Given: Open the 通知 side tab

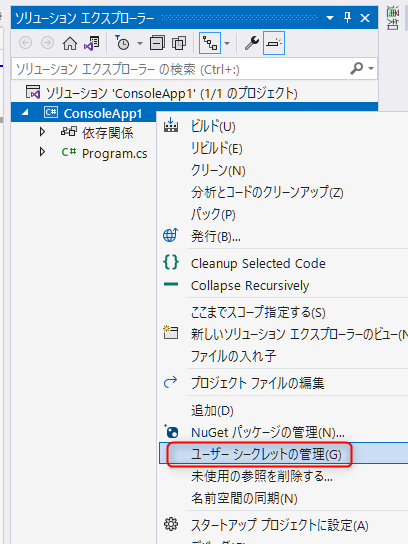Looking at the screenshot, I should click(392, 18).
